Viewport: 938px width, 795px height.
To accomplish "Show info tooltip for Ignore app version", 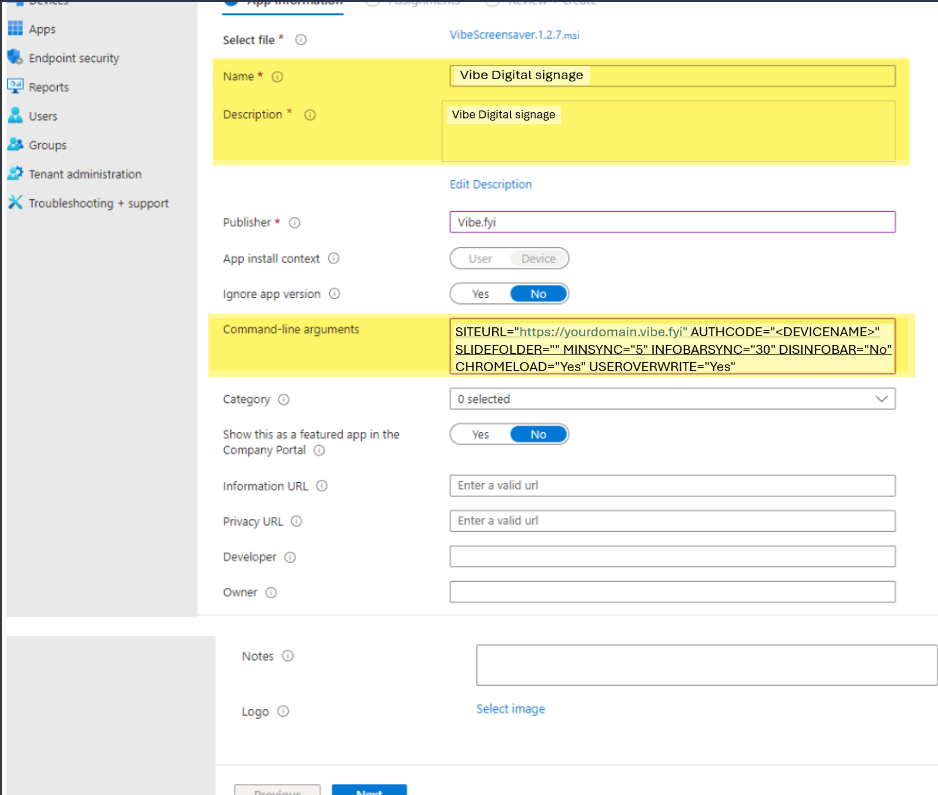I will coord(334,294).
